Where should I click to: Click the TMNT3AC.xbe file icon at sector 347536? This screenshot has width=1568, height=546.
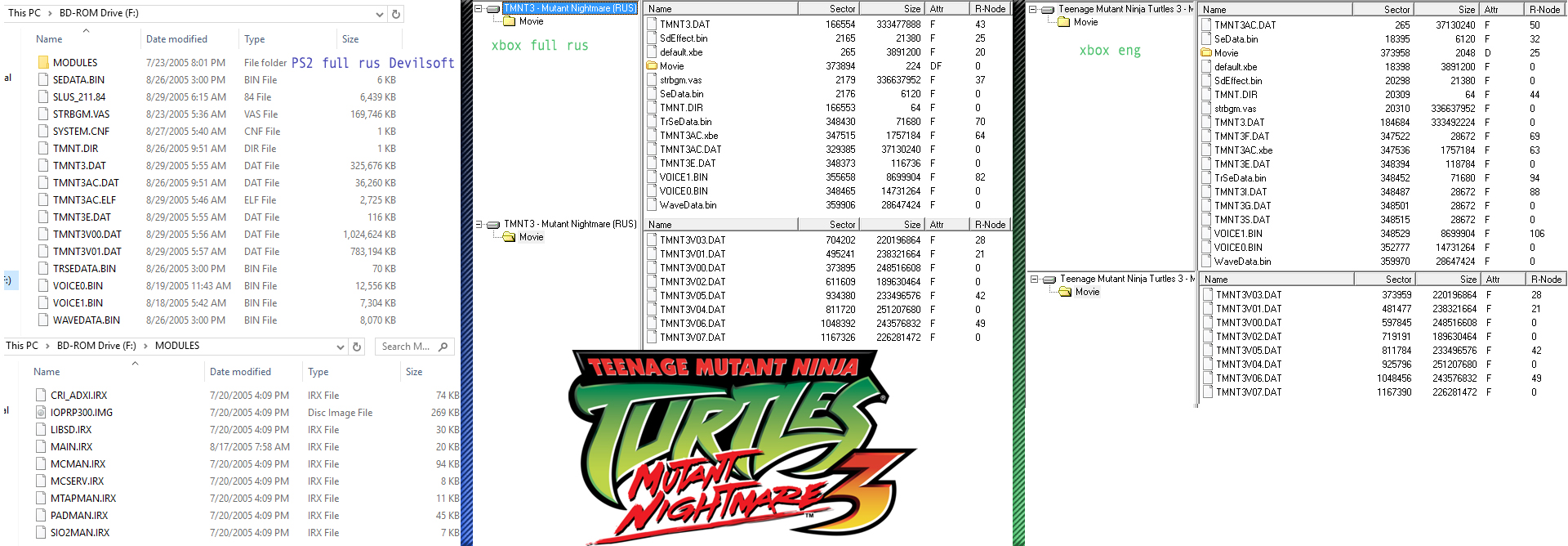tap(1206, 150)
